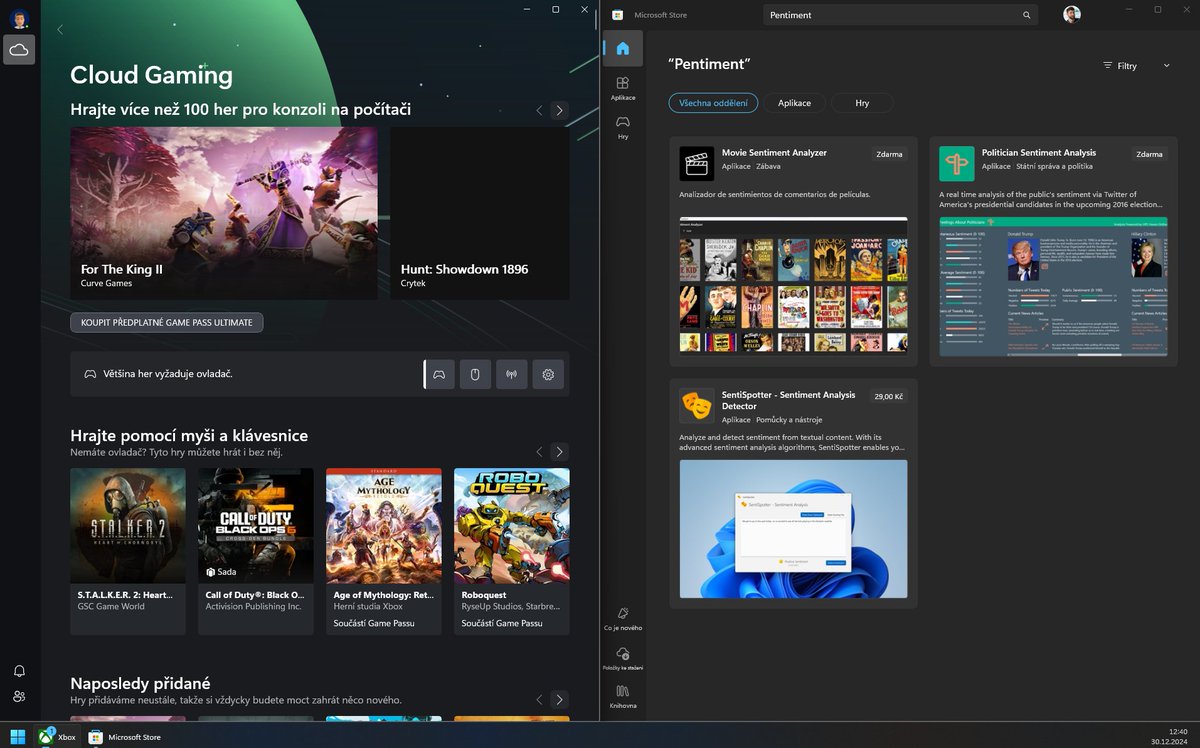Show previous games in mouse and keyboard row
The height and width of the screenshot is (748, 1200).
coord(539,451)
